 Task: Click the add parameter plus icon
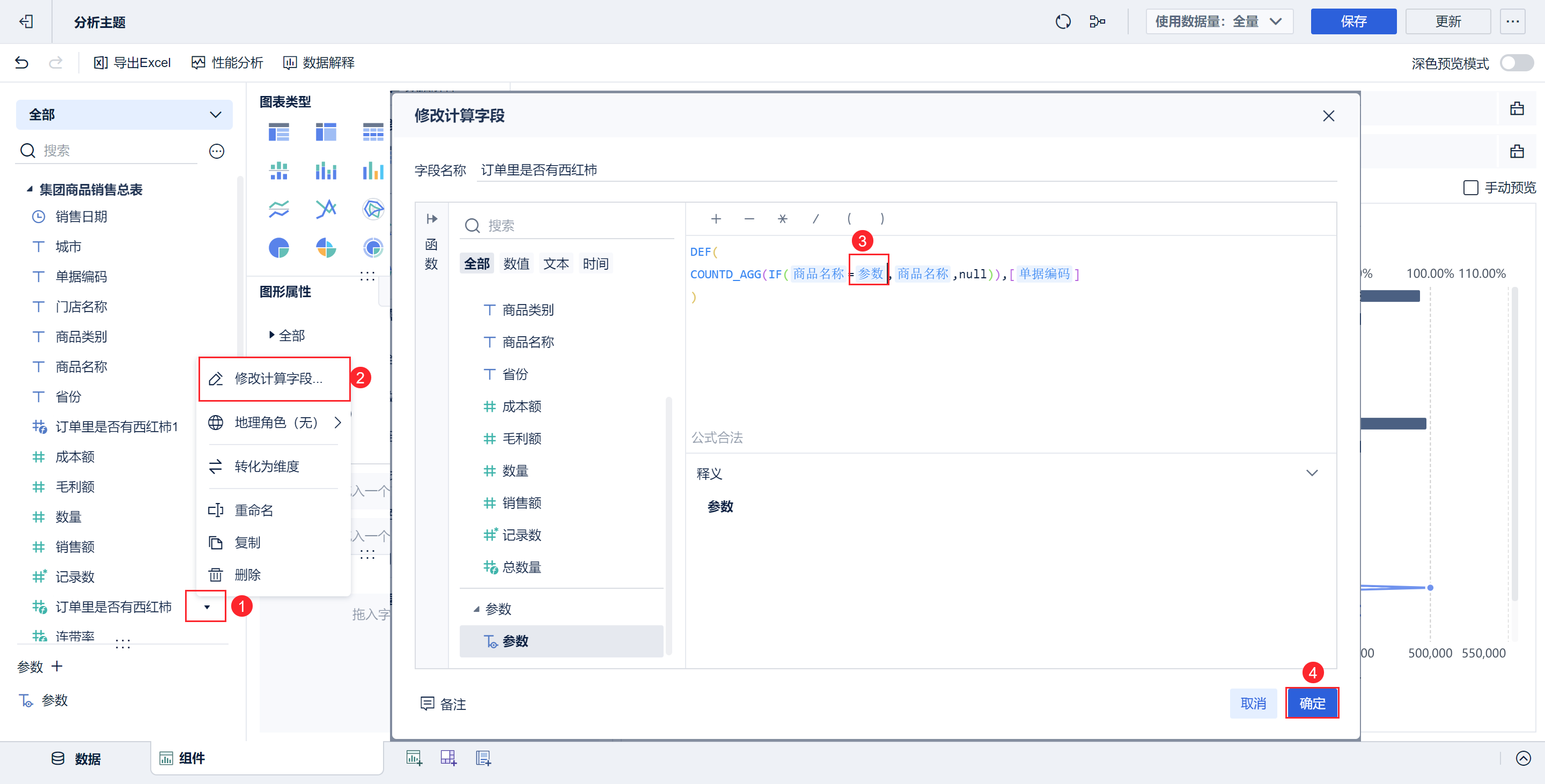[57, 666]
